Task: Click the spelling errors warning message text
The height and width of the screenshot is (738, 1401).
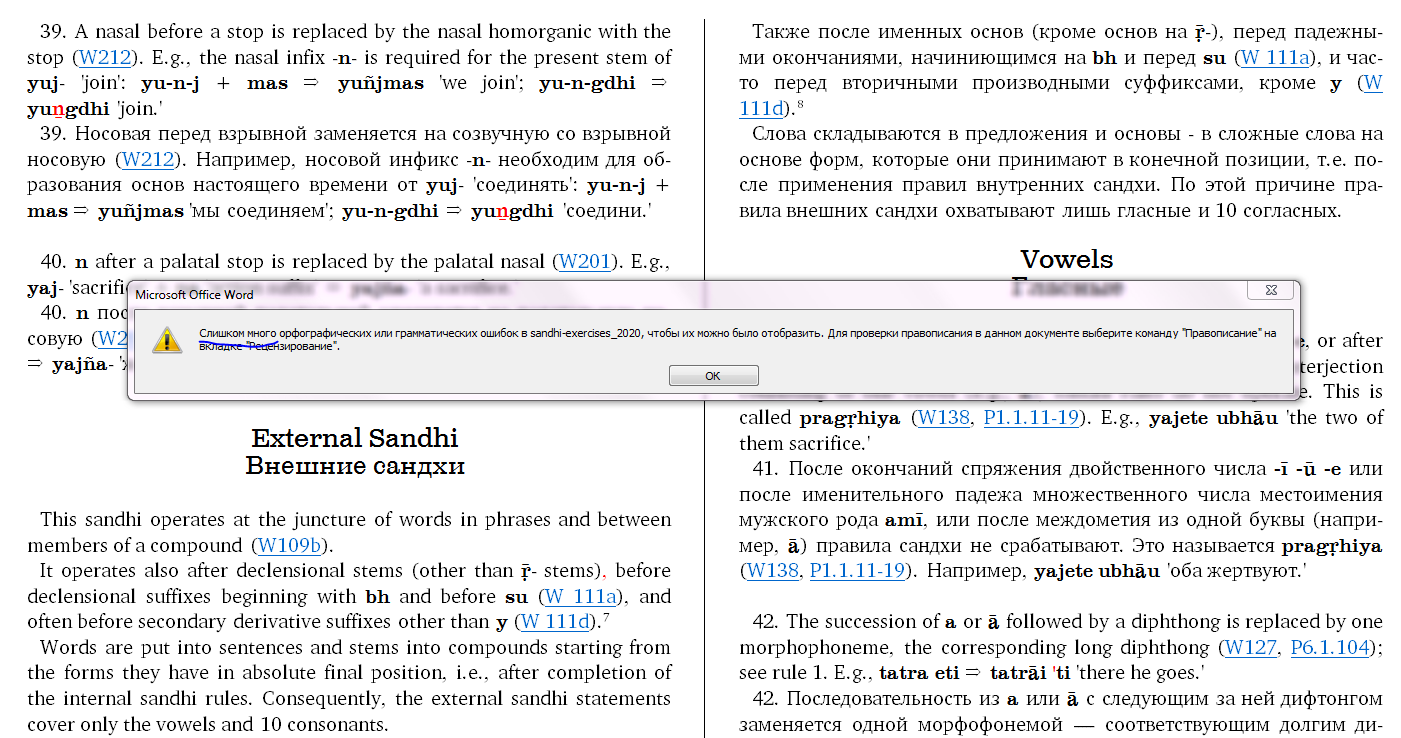Action: (x=738, y=339)
